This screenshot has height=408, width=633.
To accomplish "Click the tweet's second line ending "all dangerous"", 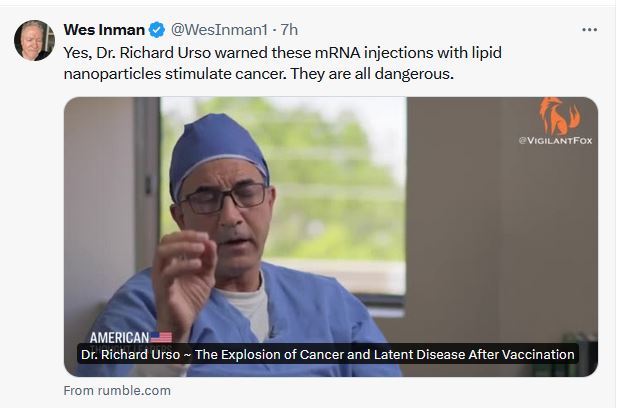I will pos(258,73).
